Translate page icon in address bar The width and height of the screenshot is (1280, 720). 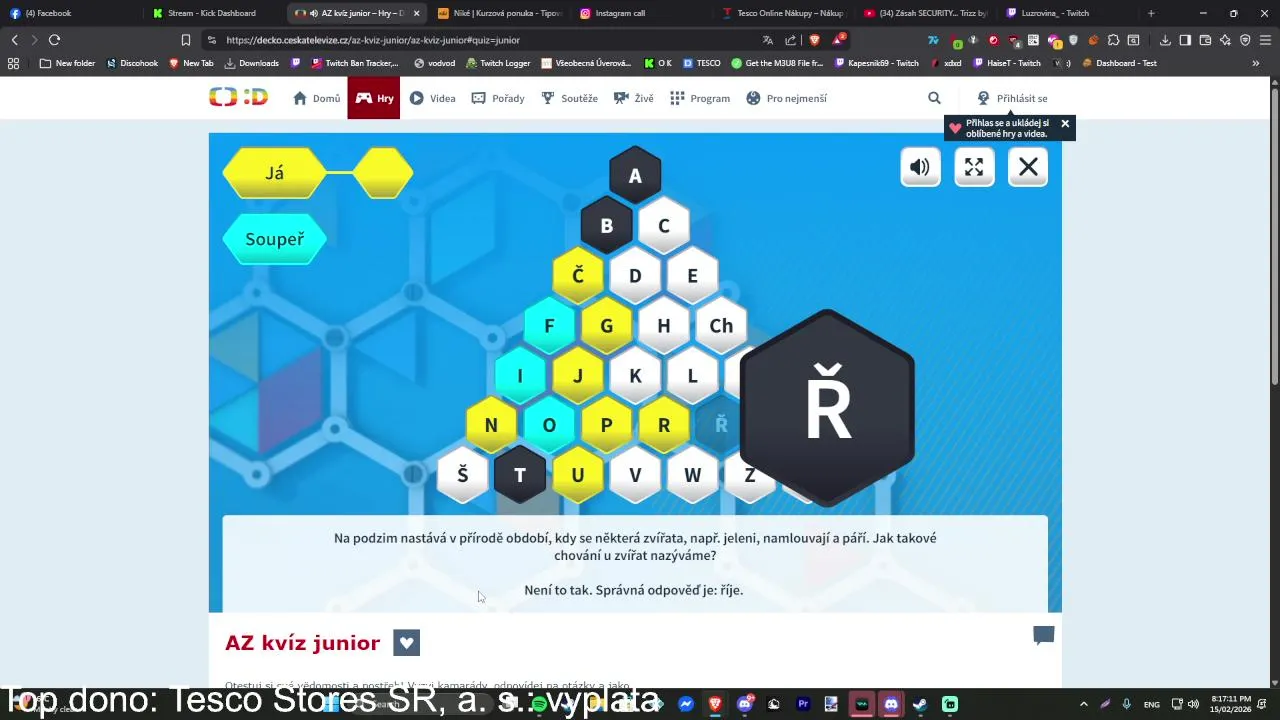(x=767, y=40)
